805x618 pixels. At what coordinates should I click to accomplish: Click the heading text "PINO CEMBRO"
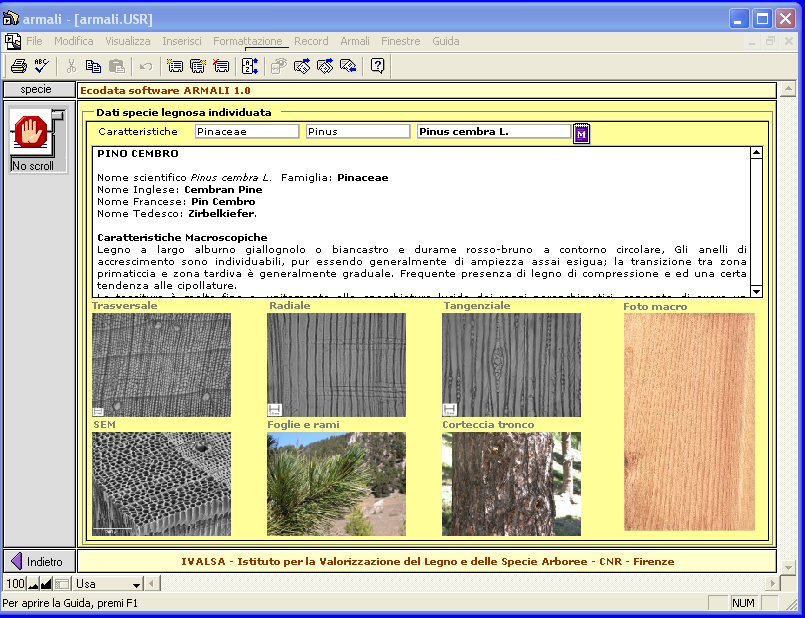pos(138,153)
